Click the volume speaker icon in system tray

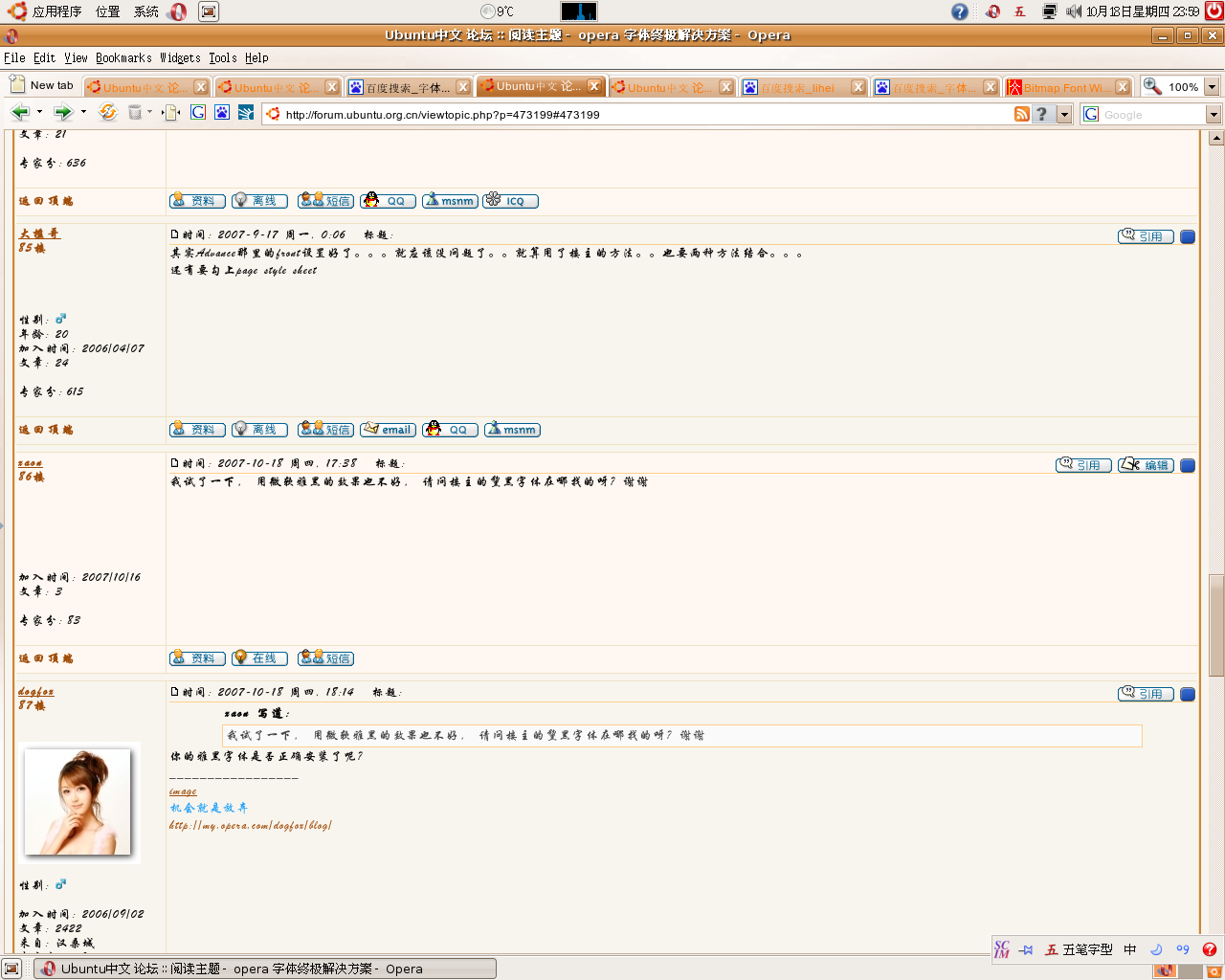[x=1074, y=11]
